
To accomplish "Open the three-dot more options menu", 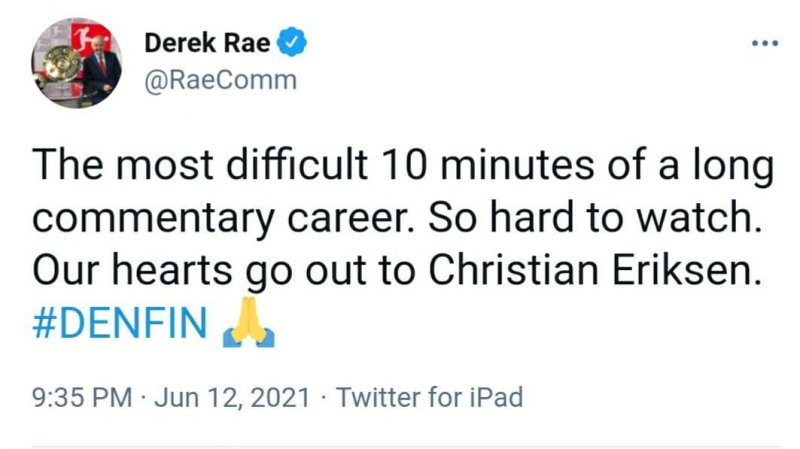I will pyautogui.click(x=764, y=45).
